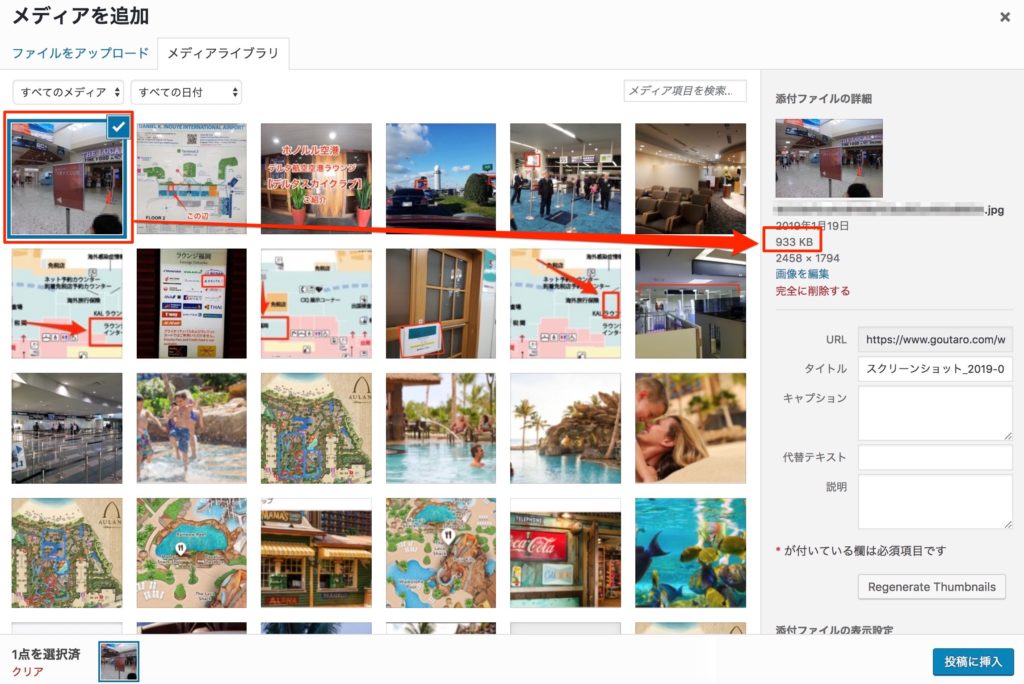Click the 1点を選択済 selection count
The width and height of the screenshot is (1024, 684).
[x=46, y=654]
